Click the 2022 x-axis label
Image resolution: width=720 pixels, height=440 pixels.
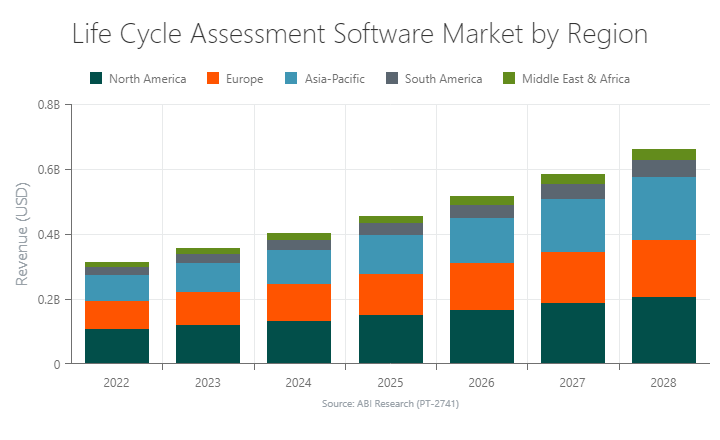[x=116, y=383]
